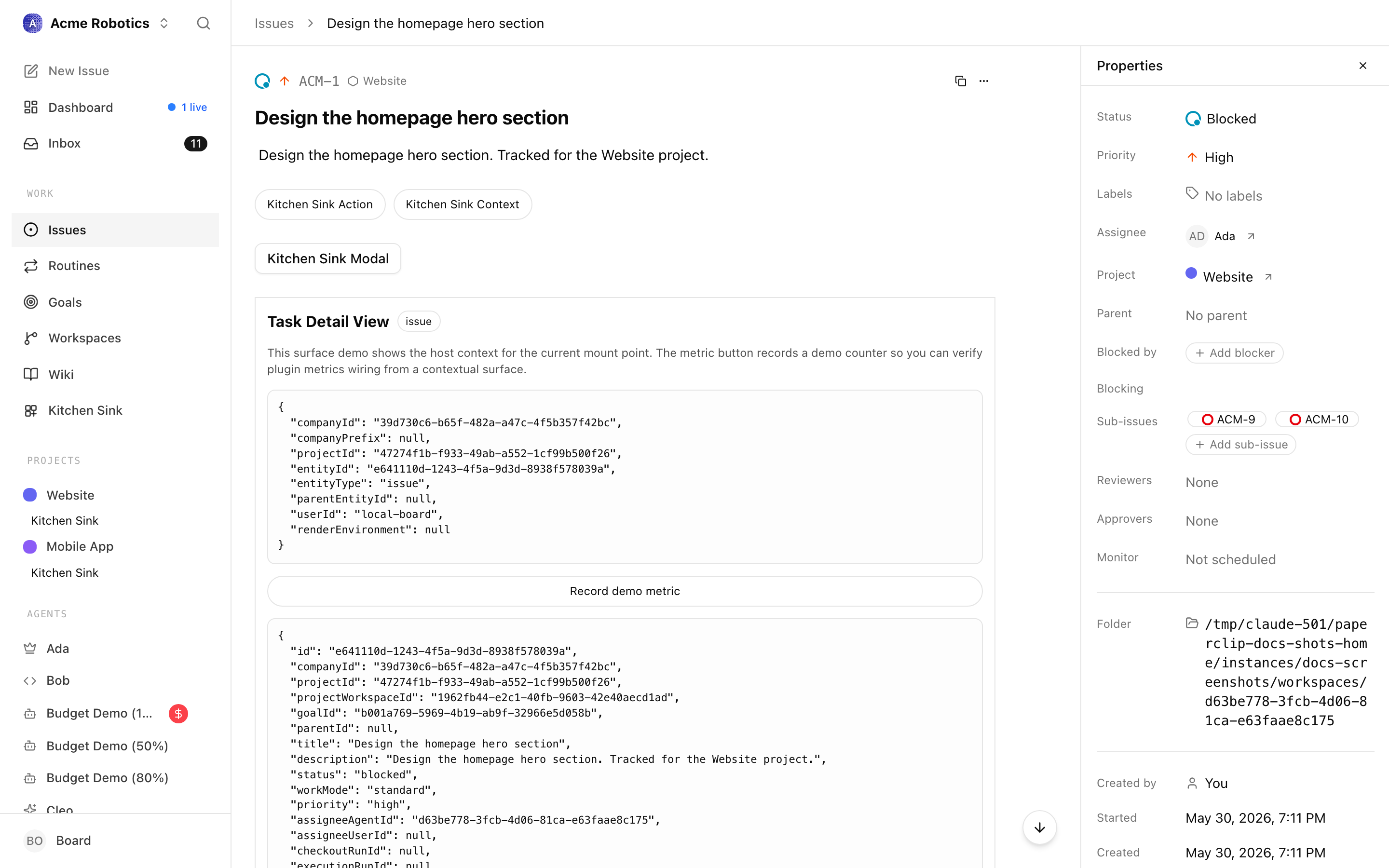
Task: Change the High priority value
Action: tap(1210, 157)
